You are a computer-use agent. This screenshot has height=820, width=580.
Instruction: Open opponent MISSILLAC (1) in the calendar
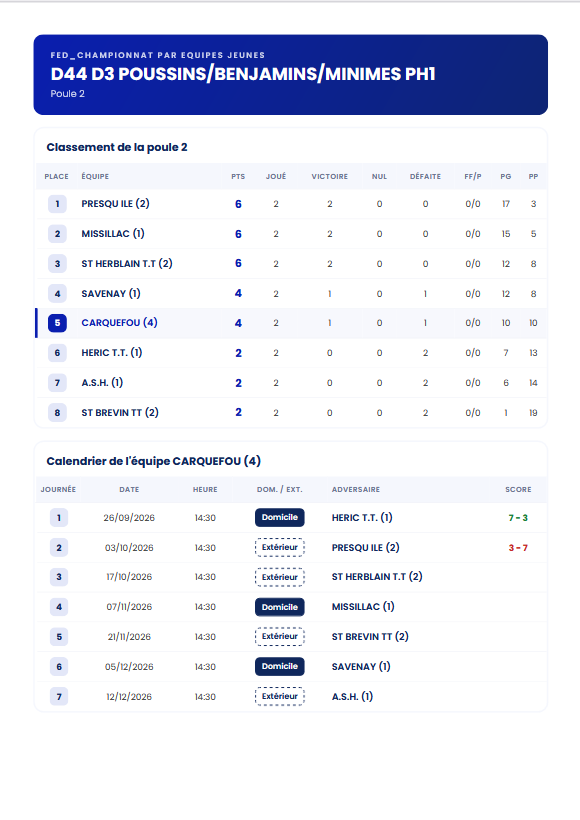tap(363, 607)
